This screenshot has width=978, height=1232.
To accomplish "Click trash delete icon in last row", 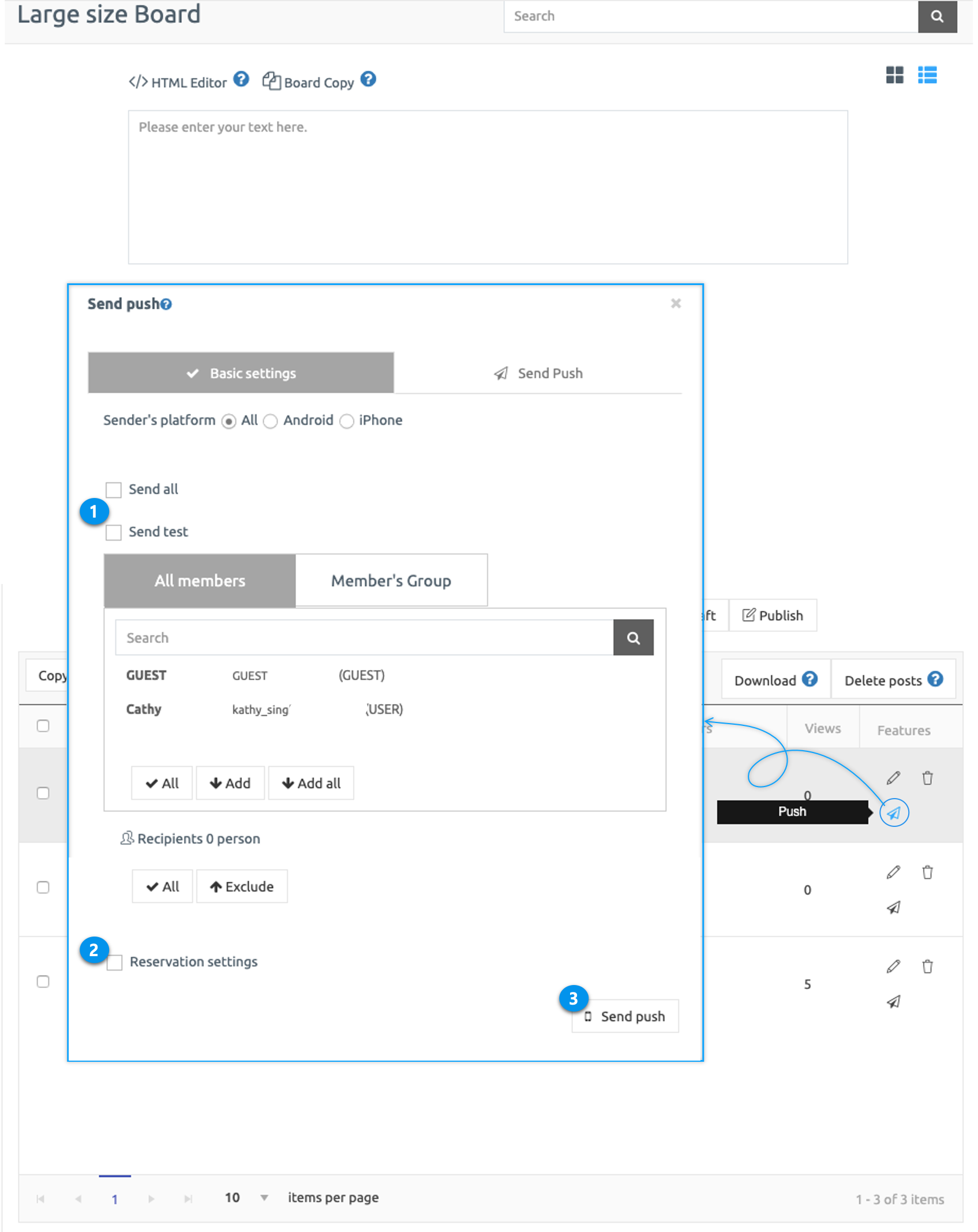I will (927, 967).
